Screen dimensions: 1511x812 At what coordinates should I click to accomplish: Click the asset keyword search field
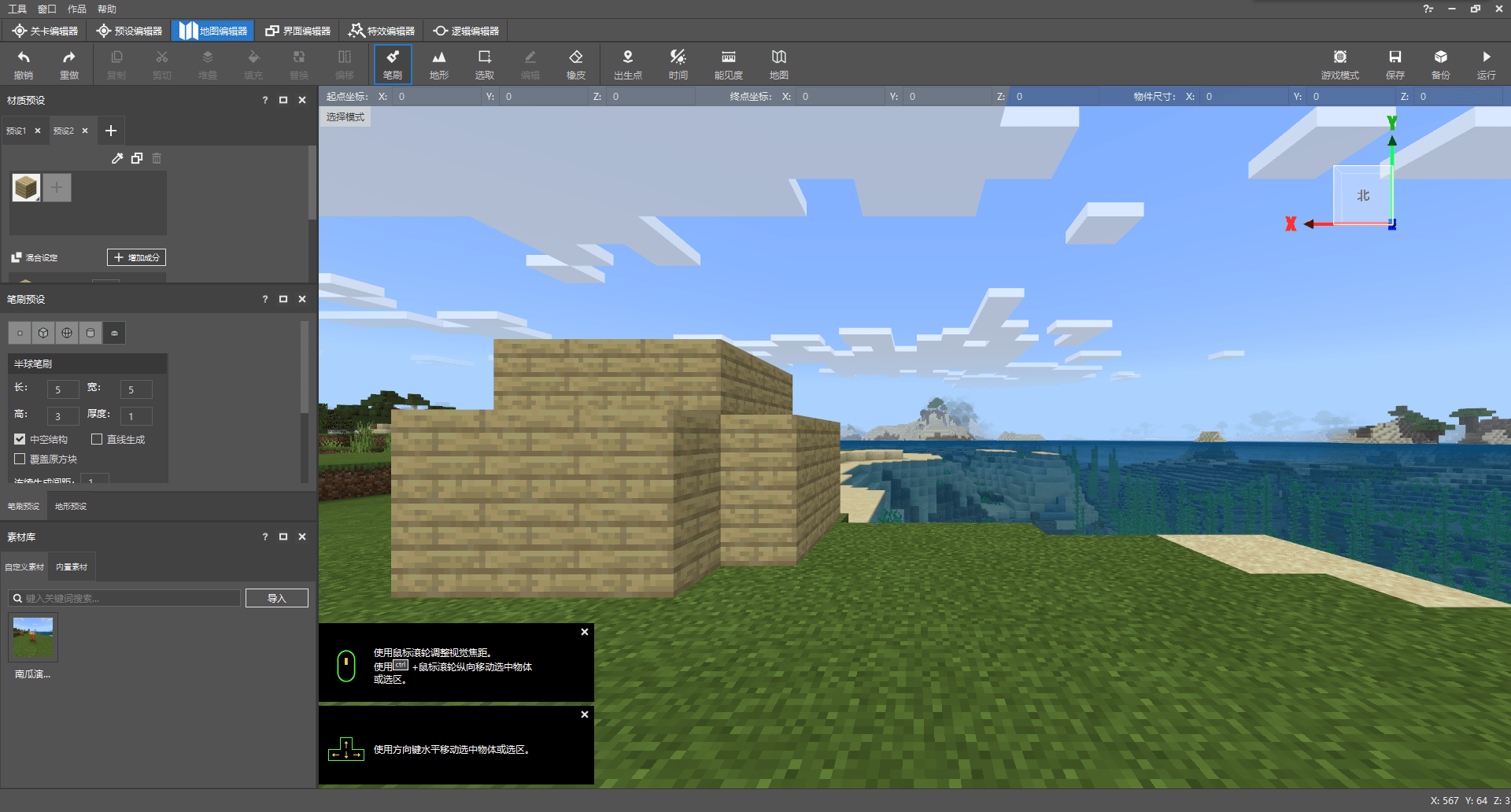coord(124,598)
